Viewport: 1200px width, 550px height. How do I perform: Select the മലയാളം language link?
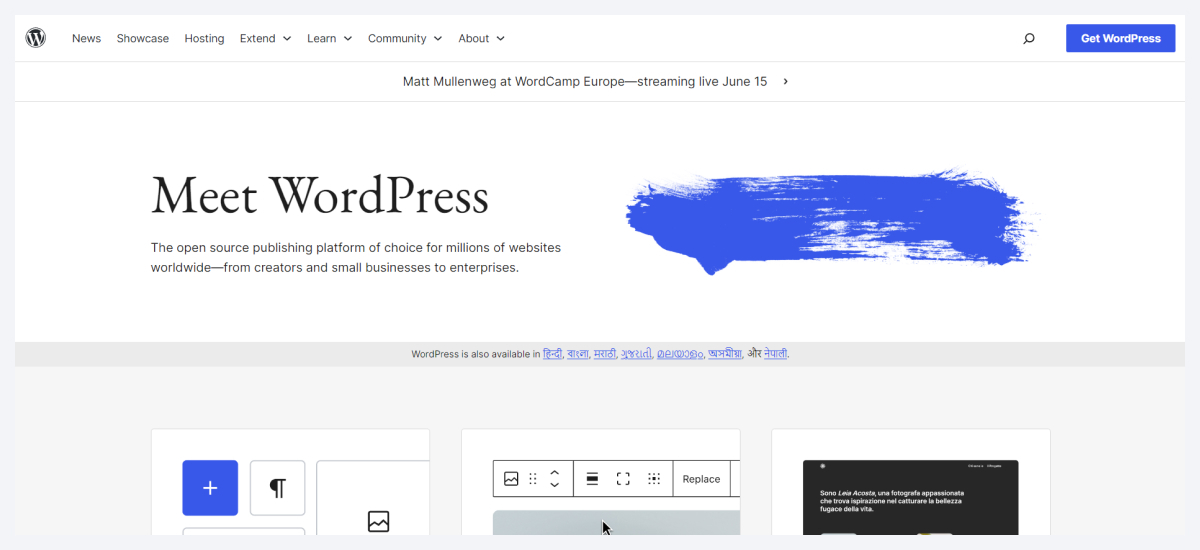tap(680, 354)
